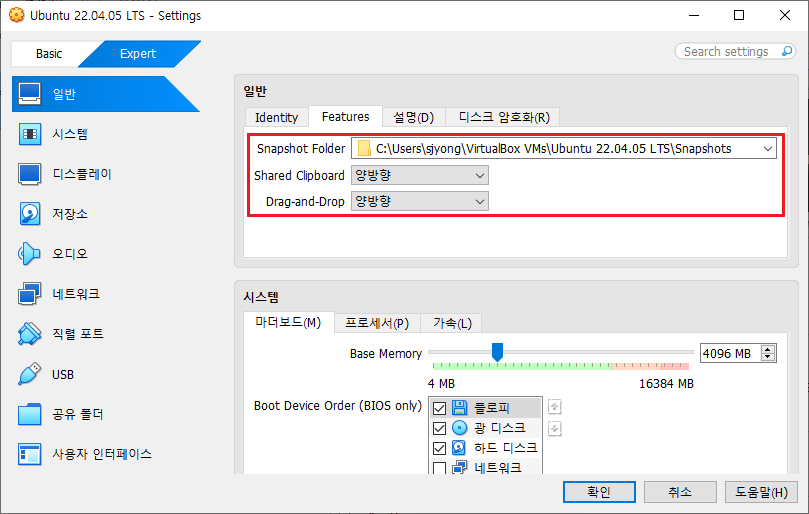Click the 16384 MB maximum label
The image size is (809, 514).
coord(666,384)
